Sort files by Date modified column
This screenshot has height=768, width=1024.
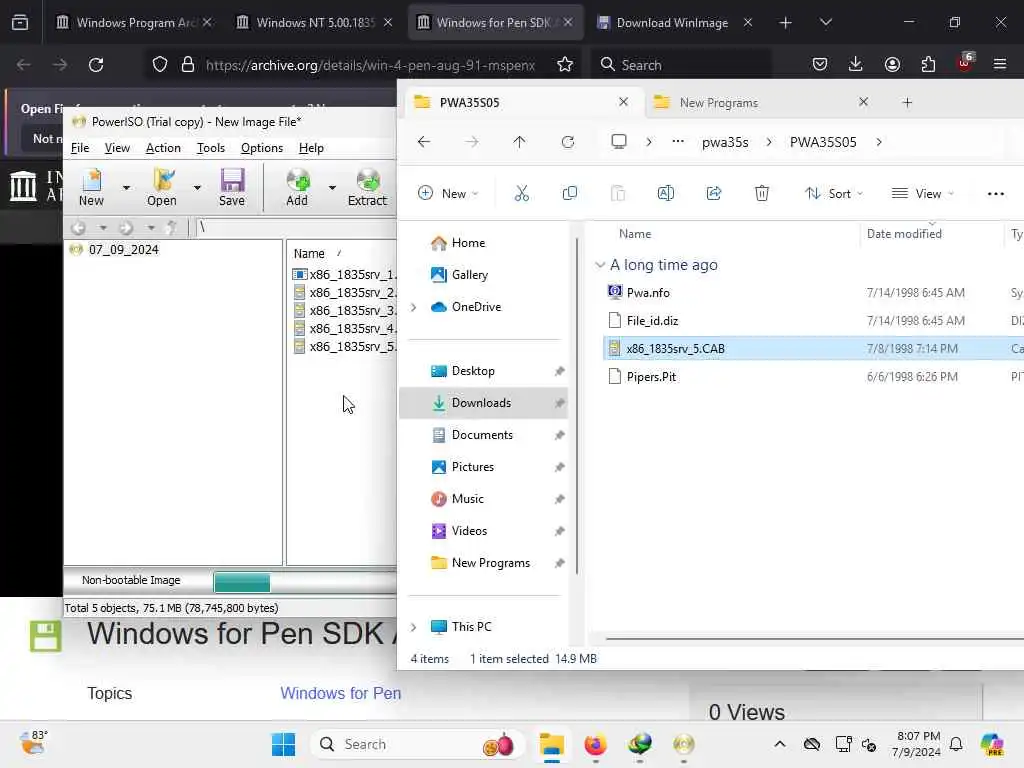coord(904,234)
